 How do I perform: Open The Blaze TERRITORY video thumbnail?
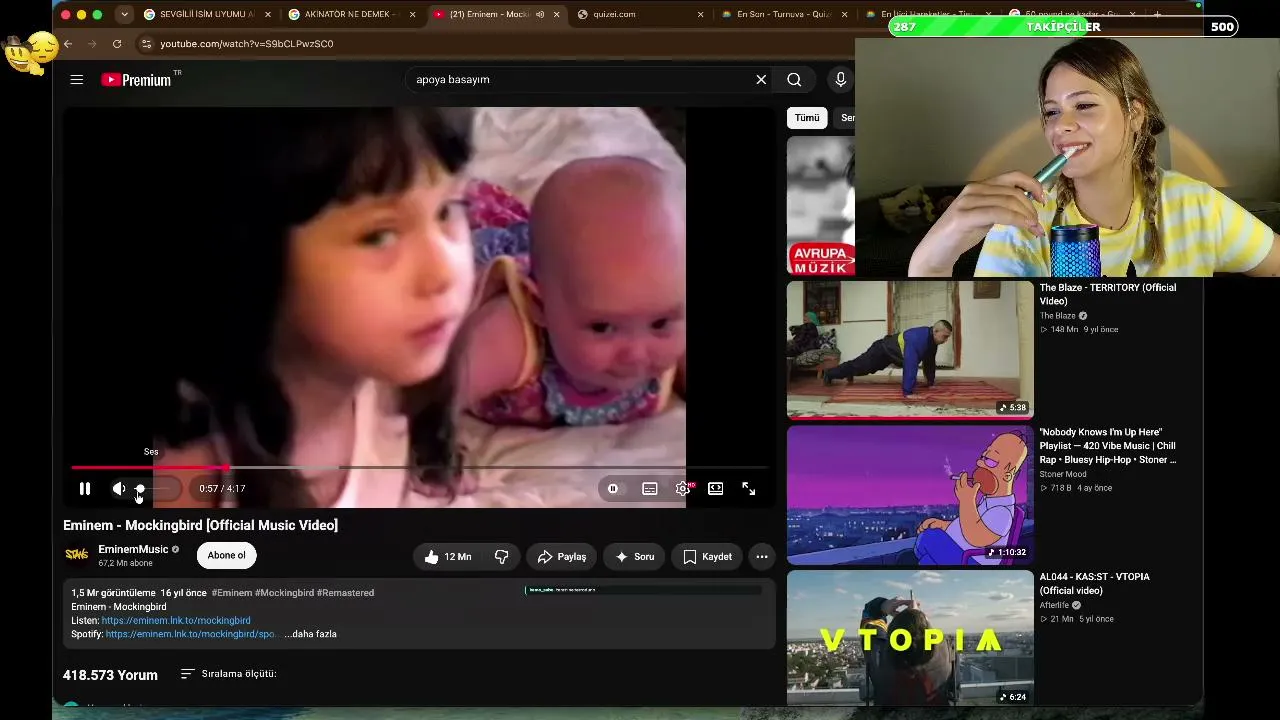pos(910,349)
